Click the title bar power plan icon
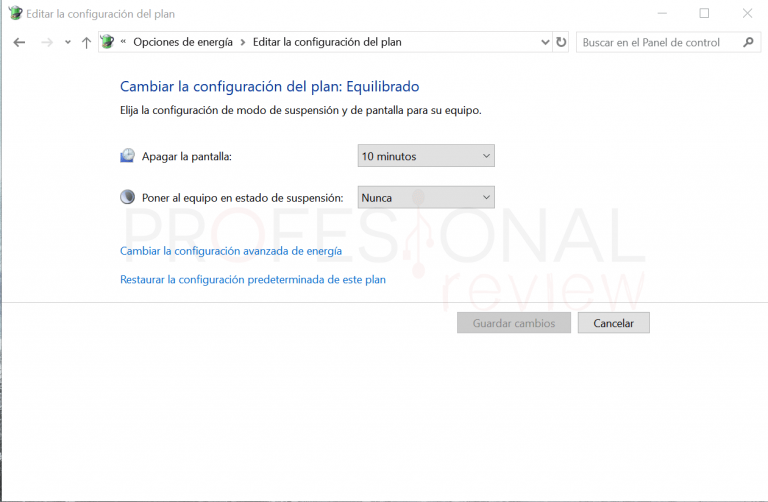 pos(15,13)
